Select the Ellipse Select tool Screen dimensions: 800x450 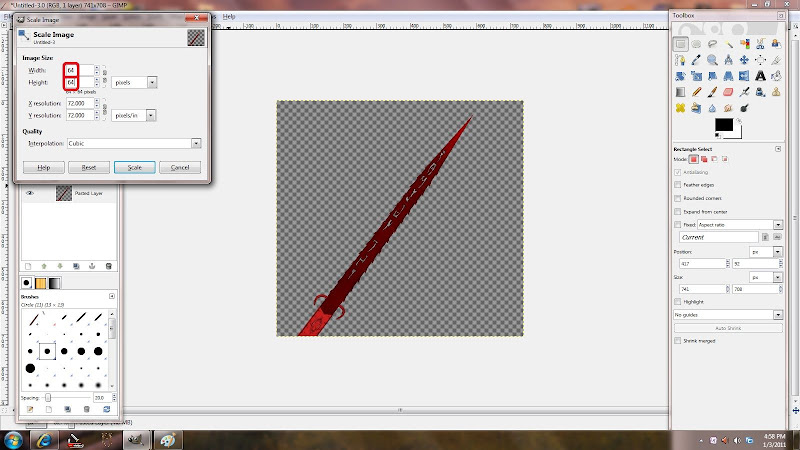(696, 44)
